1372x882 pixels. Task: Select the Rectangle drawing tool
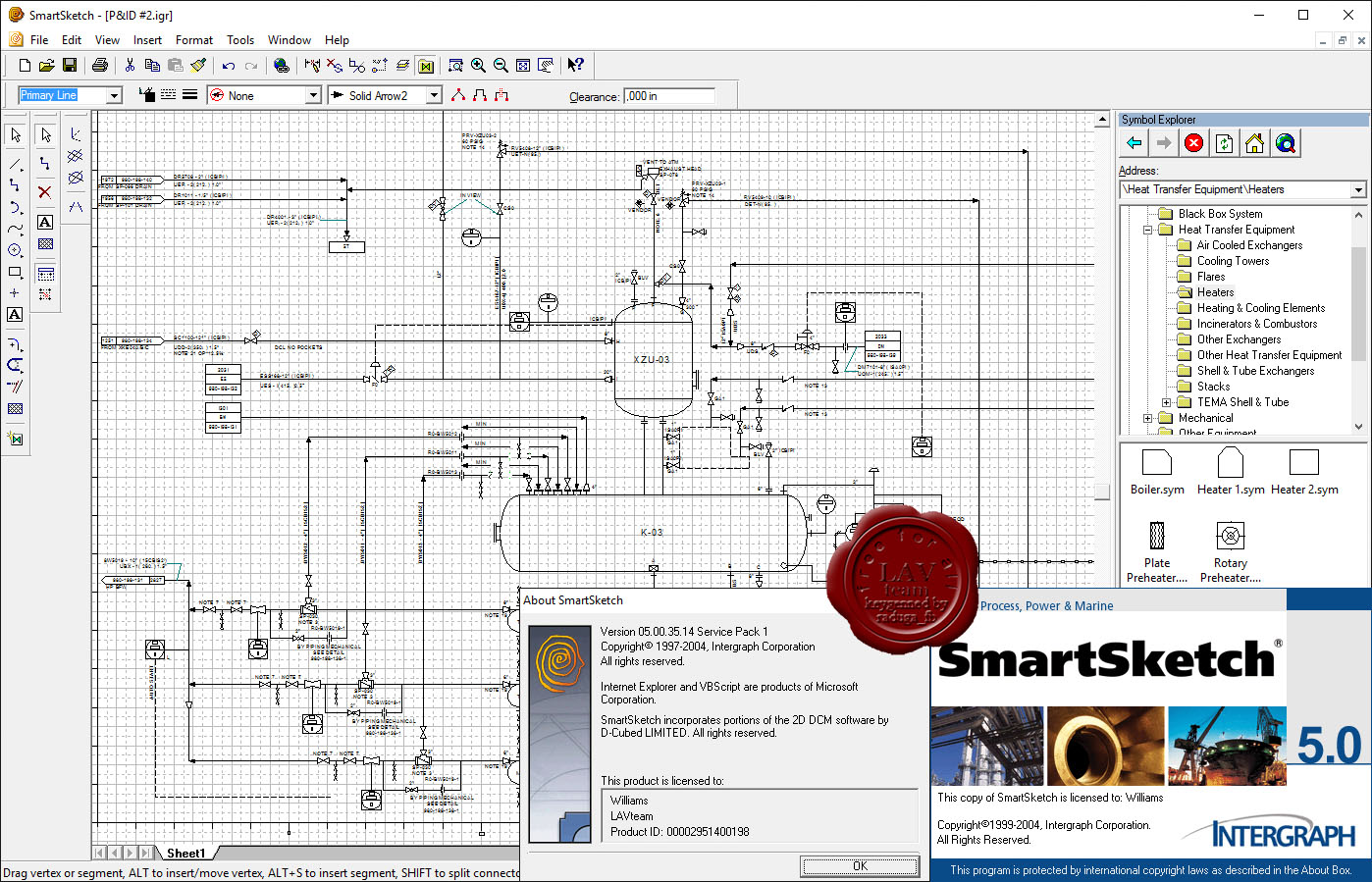point(15,272)
